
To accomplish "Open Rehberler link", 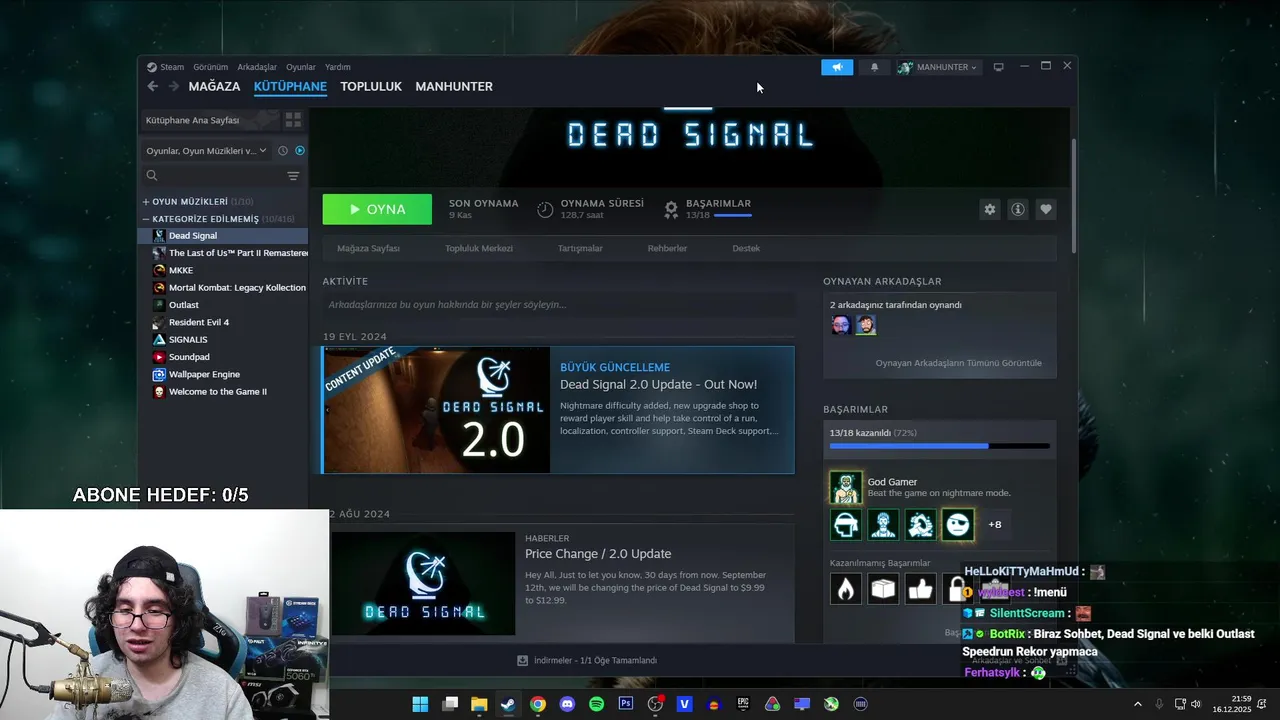I will (667, 248).
